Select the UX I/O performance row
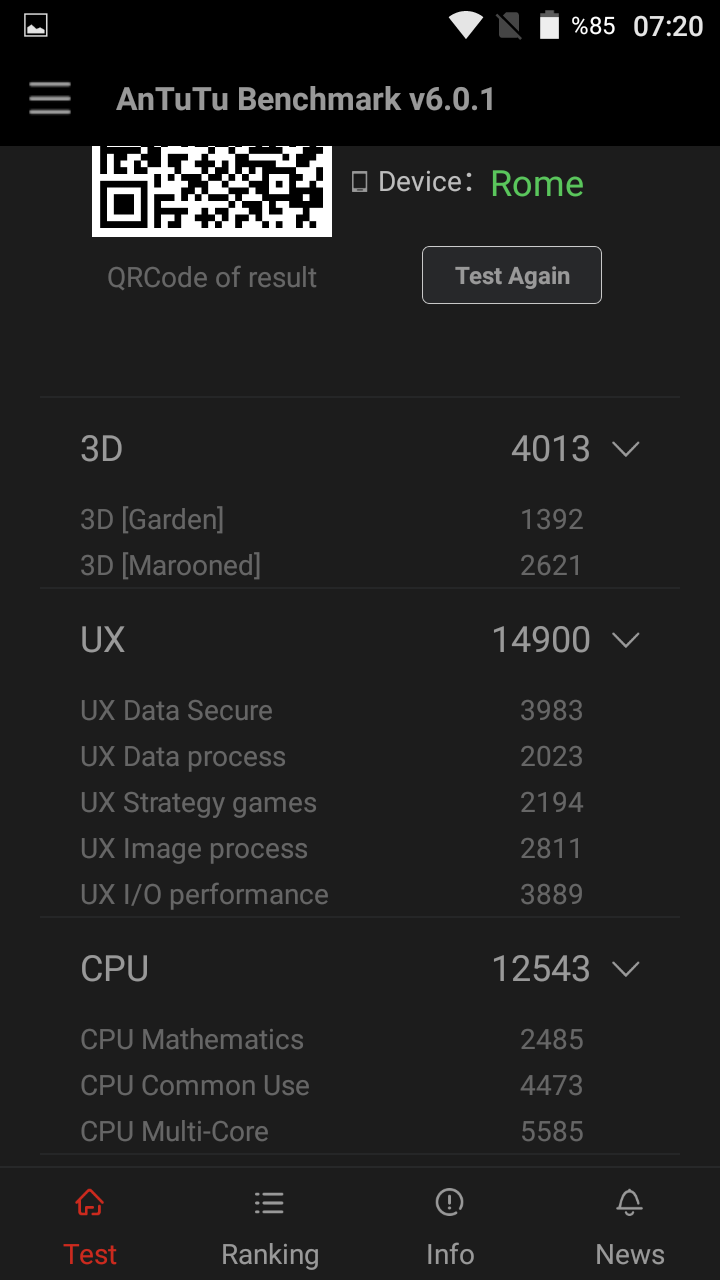720x1280 pixels. [x=360, y=894]
